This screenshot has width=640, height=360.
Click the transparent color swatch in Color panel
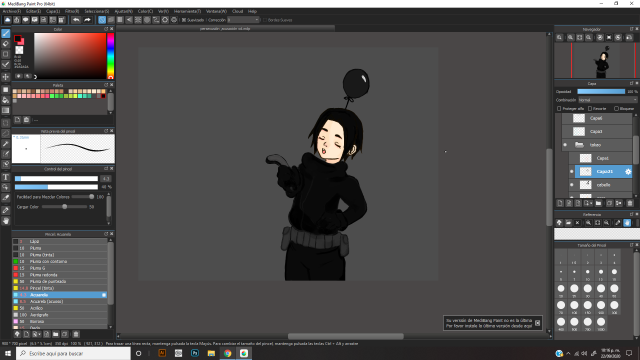click(x=19, y=50)
